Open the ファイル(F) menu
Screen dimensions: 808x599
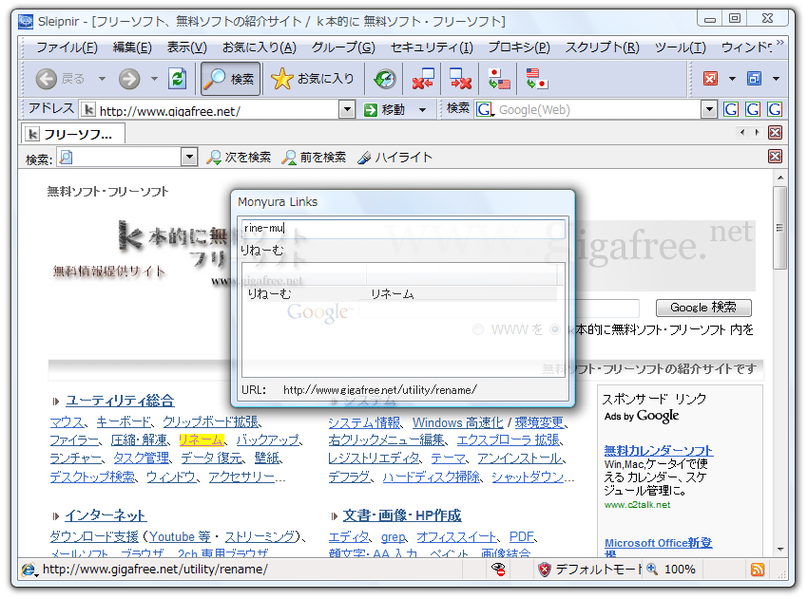[67, 47]
